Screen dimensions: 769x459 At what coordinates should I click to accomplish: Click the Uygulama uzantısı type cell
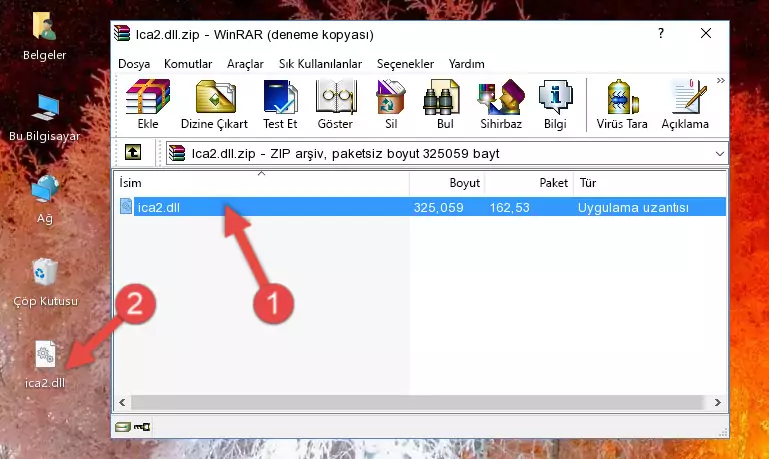633,207
